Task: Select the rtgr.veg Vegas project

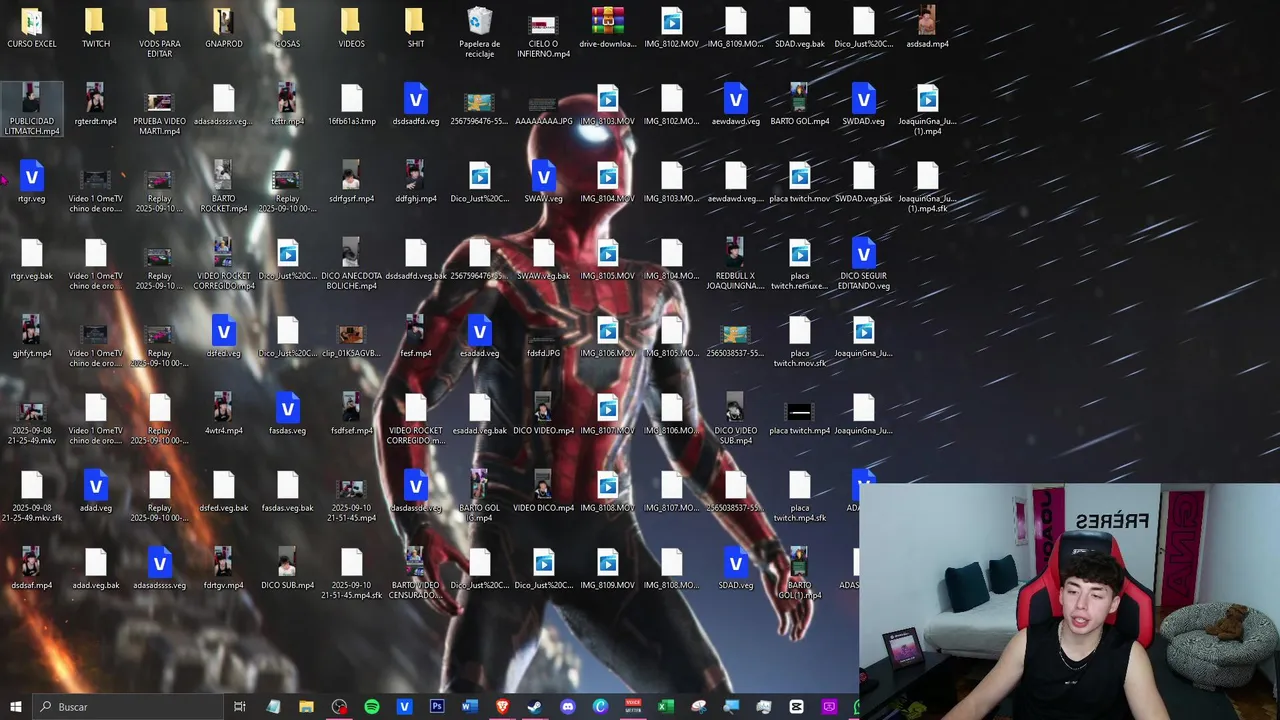Action: tap(32, 182)
